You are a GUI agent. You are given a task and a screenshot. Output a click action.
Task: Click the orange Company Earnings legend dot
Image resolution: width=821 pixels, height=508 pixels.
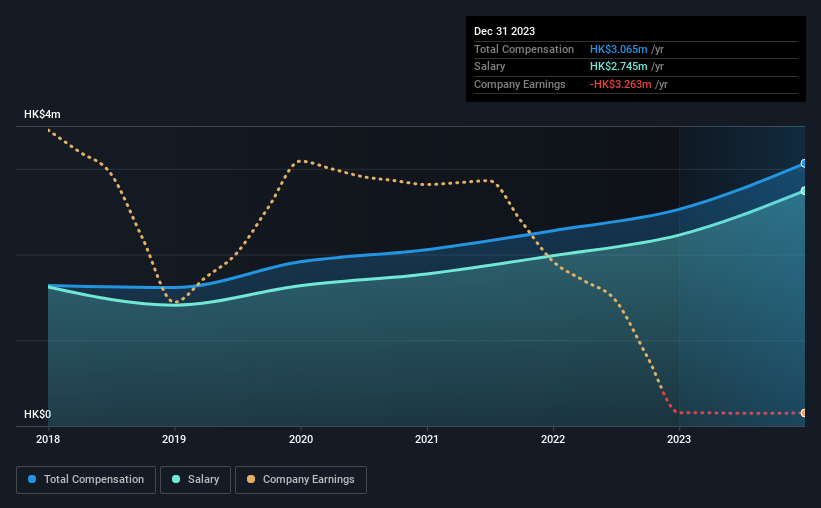[251, 479]
